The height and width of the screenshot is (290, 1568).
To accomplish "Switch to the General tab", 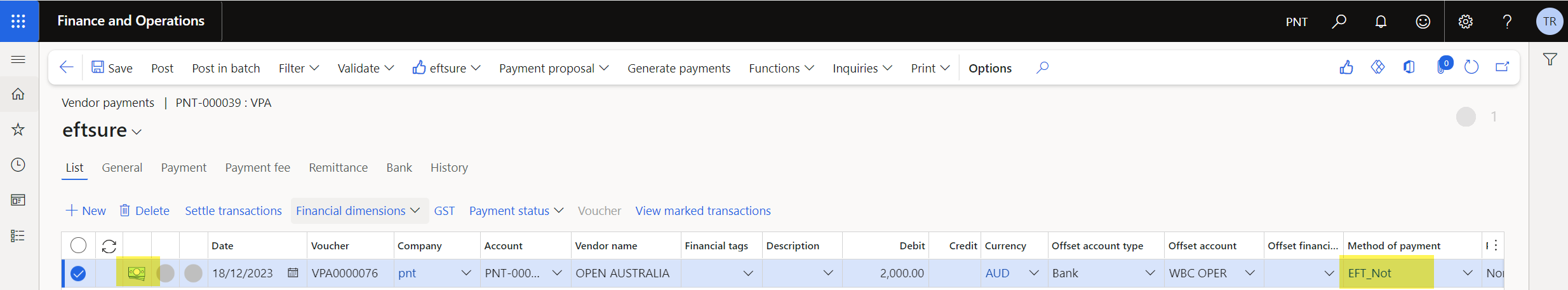I will pos(122,168).
